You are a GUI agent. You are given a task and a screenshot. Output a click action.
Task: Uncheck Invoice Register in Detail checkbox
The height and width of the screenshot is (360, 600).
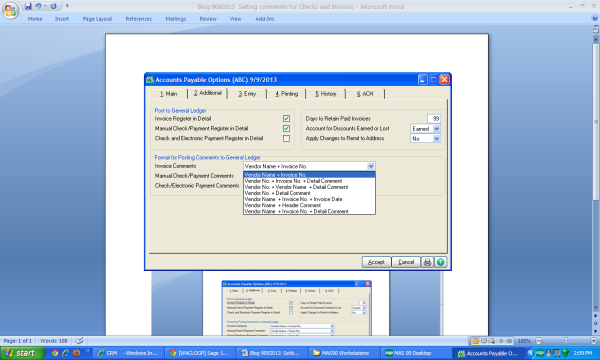[286, 119]
